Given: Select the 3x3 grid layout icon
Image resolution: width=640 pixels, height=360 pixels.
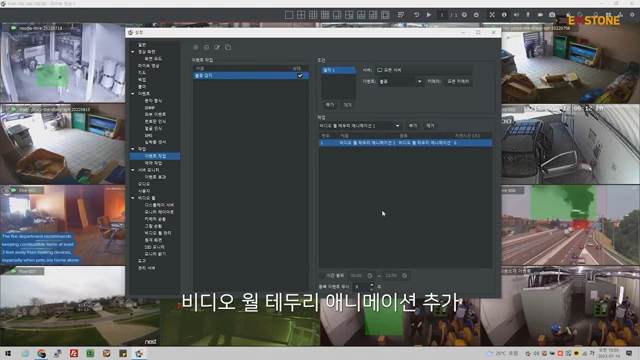Looking at the screenshot, I should 313,15.
